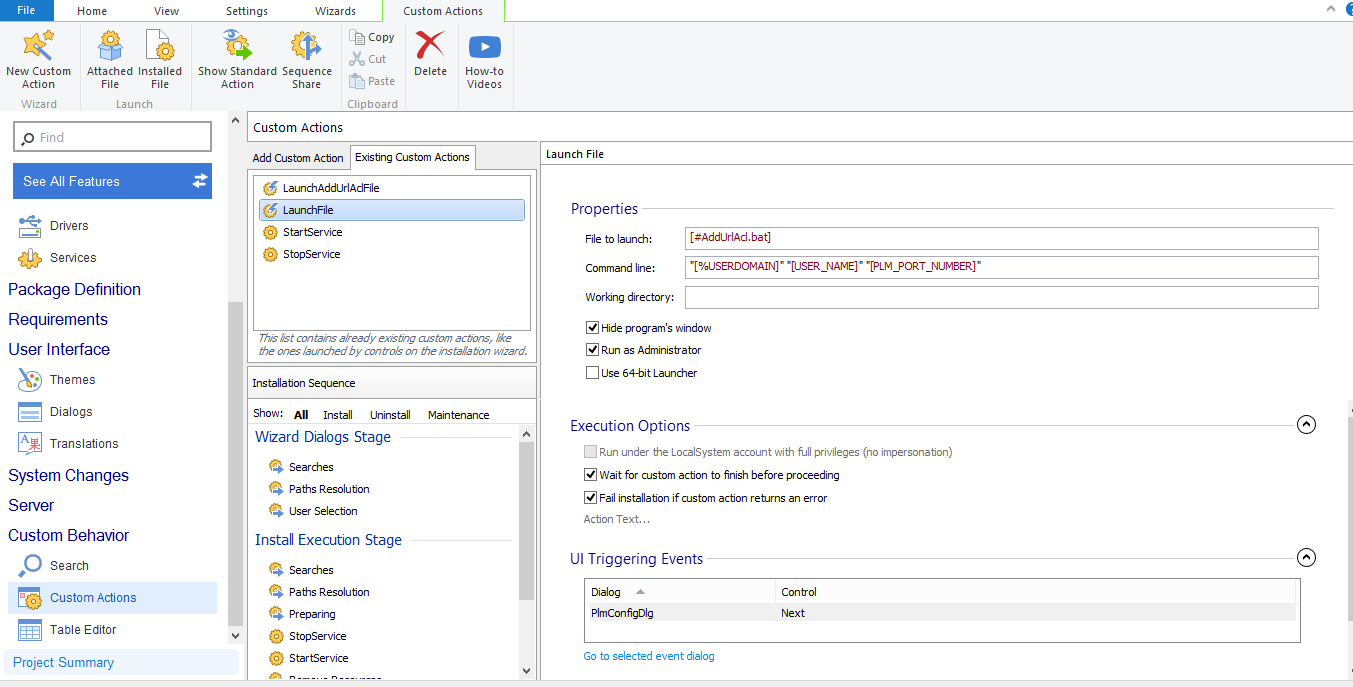
Task: Click the Action Text link
Action: coord(616,519)
